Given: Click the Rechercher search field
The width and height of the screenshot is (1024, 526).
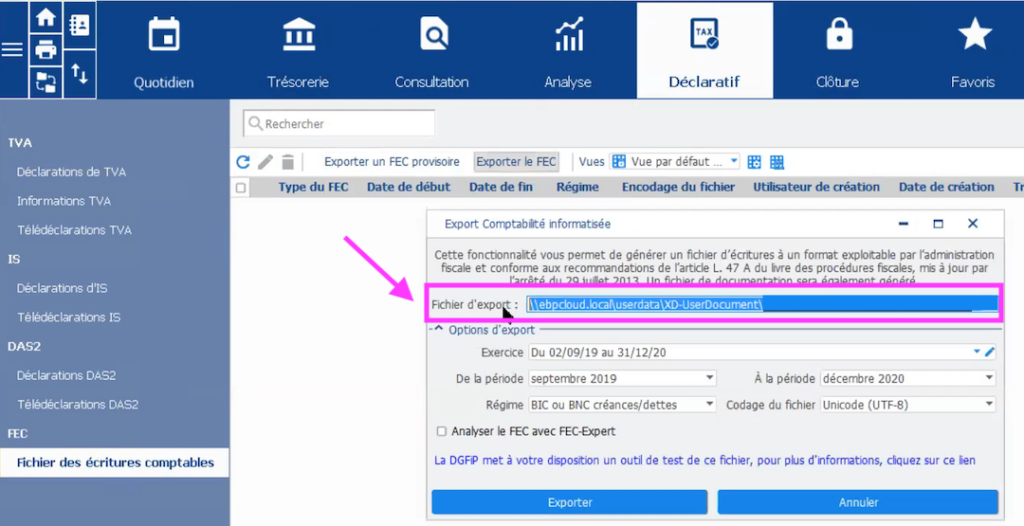Looking at the screenshot, I should (x=339, y=123).
